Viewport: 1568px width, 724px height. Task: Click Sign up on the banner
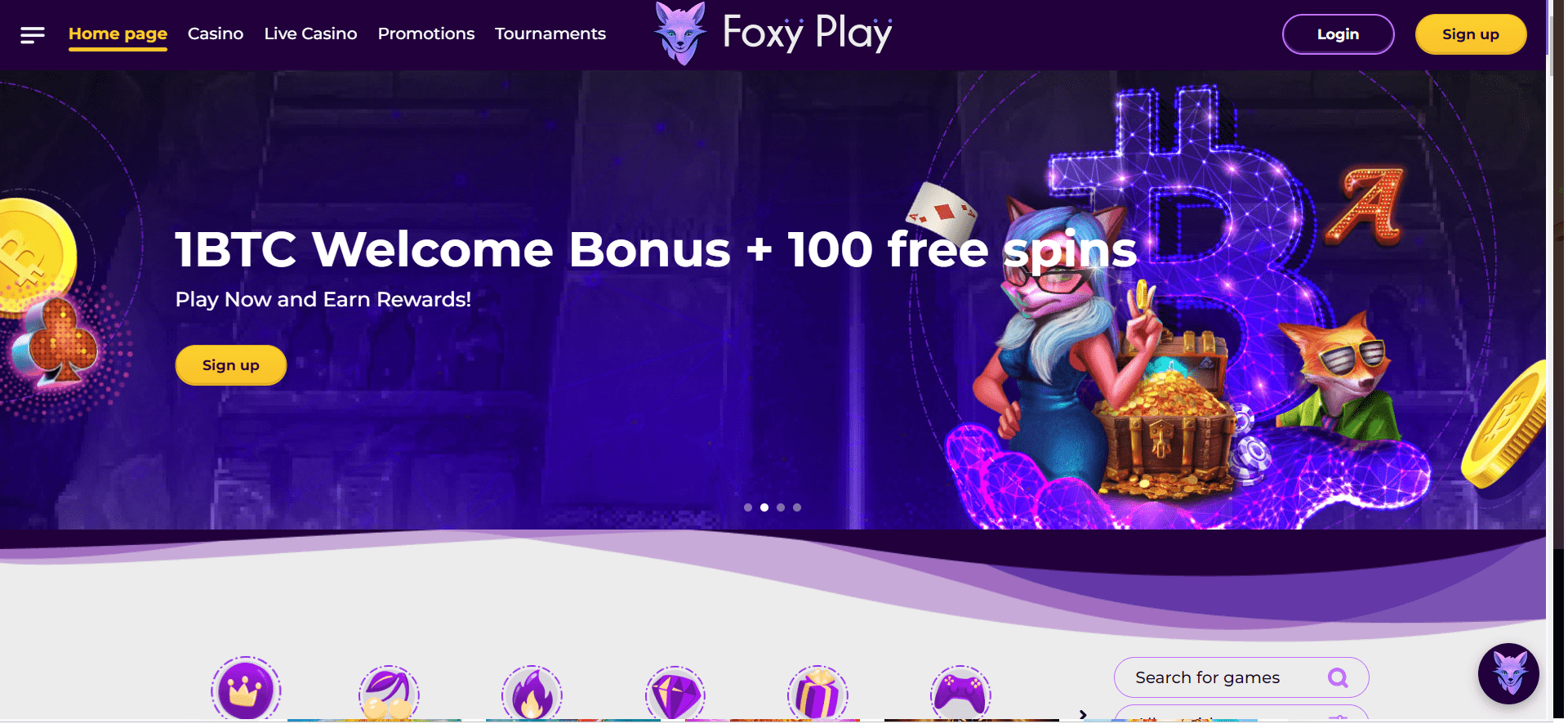[x=231, y=365]
